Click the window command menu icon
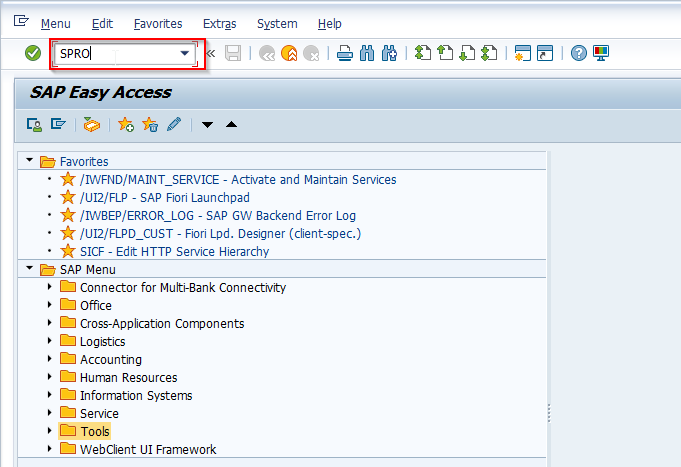 pos(21,20)
